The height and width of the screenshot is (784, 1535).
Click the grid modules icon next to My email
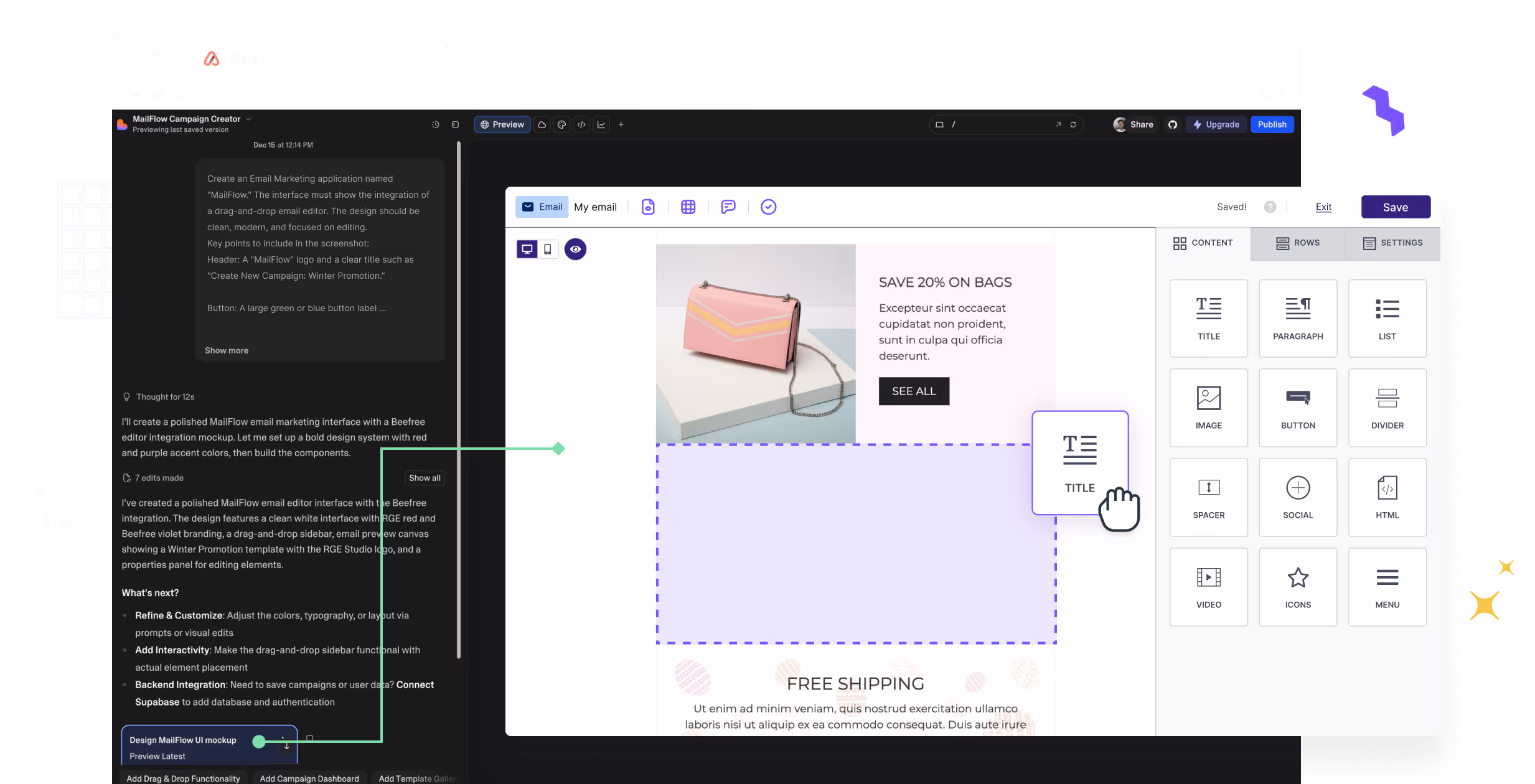point(687,207)
